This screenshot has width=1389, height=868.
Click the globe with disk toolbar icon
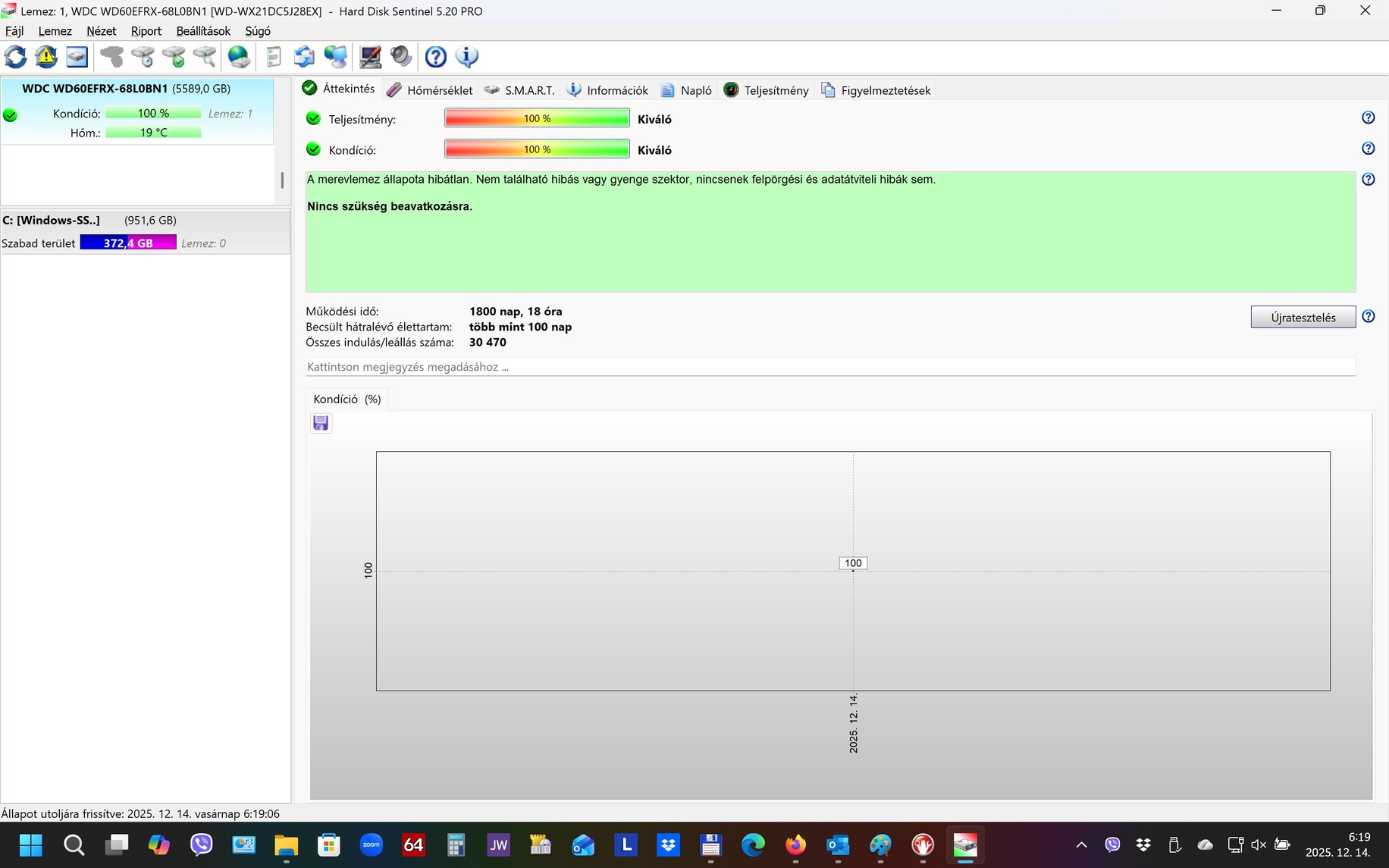click(x=239, y=57)
